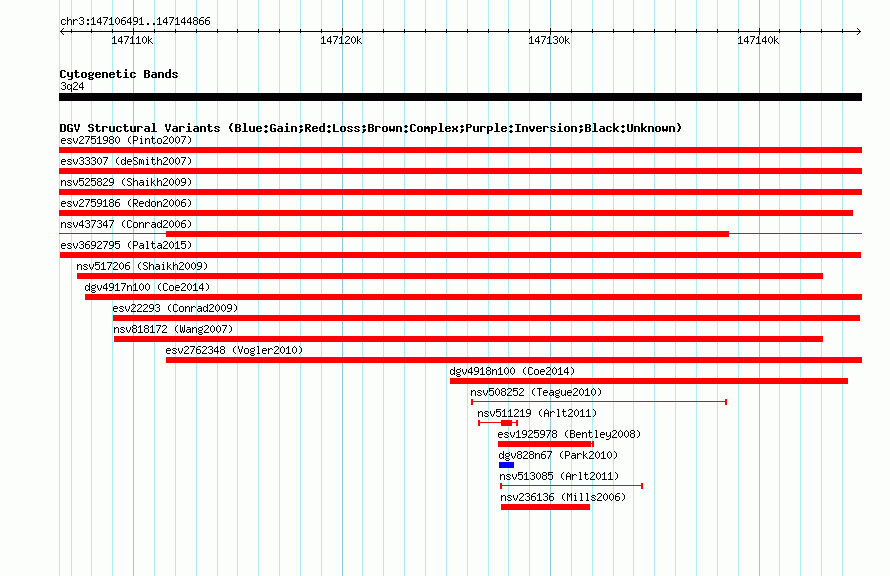
Task: Select the red bar under esv33307 (deSmith2007)
Action: pos(460,171)
